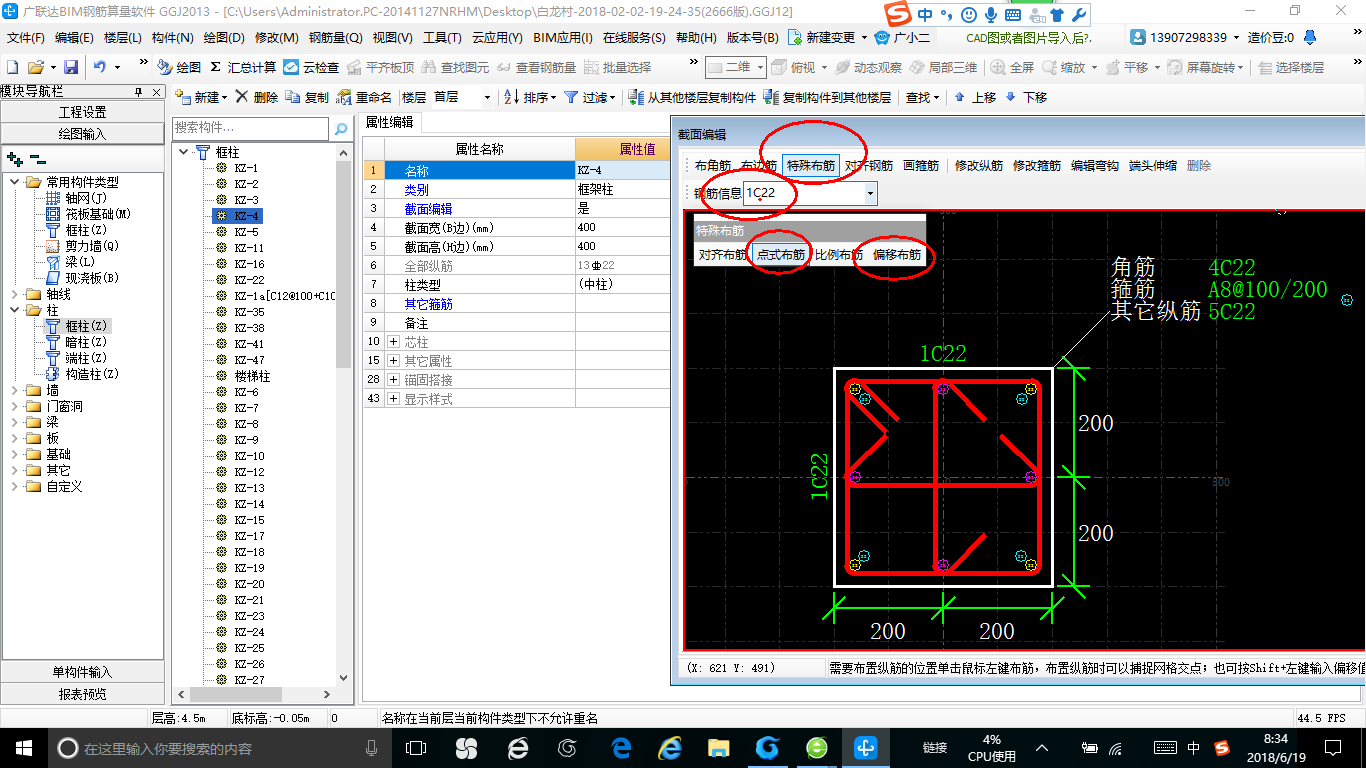Open 过滤 filter options

(590, 97)
